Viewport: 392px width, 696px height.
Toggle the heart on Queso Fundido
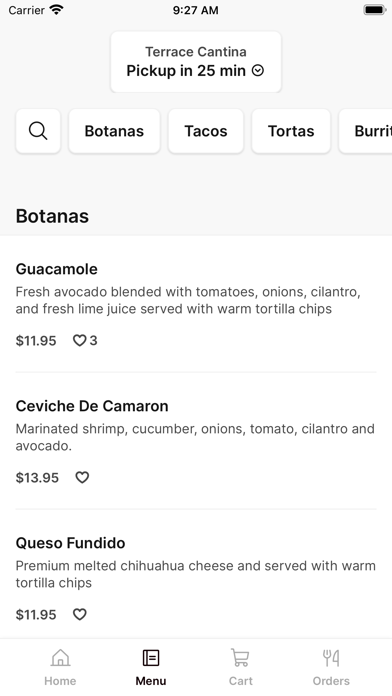tap(79, 614)
